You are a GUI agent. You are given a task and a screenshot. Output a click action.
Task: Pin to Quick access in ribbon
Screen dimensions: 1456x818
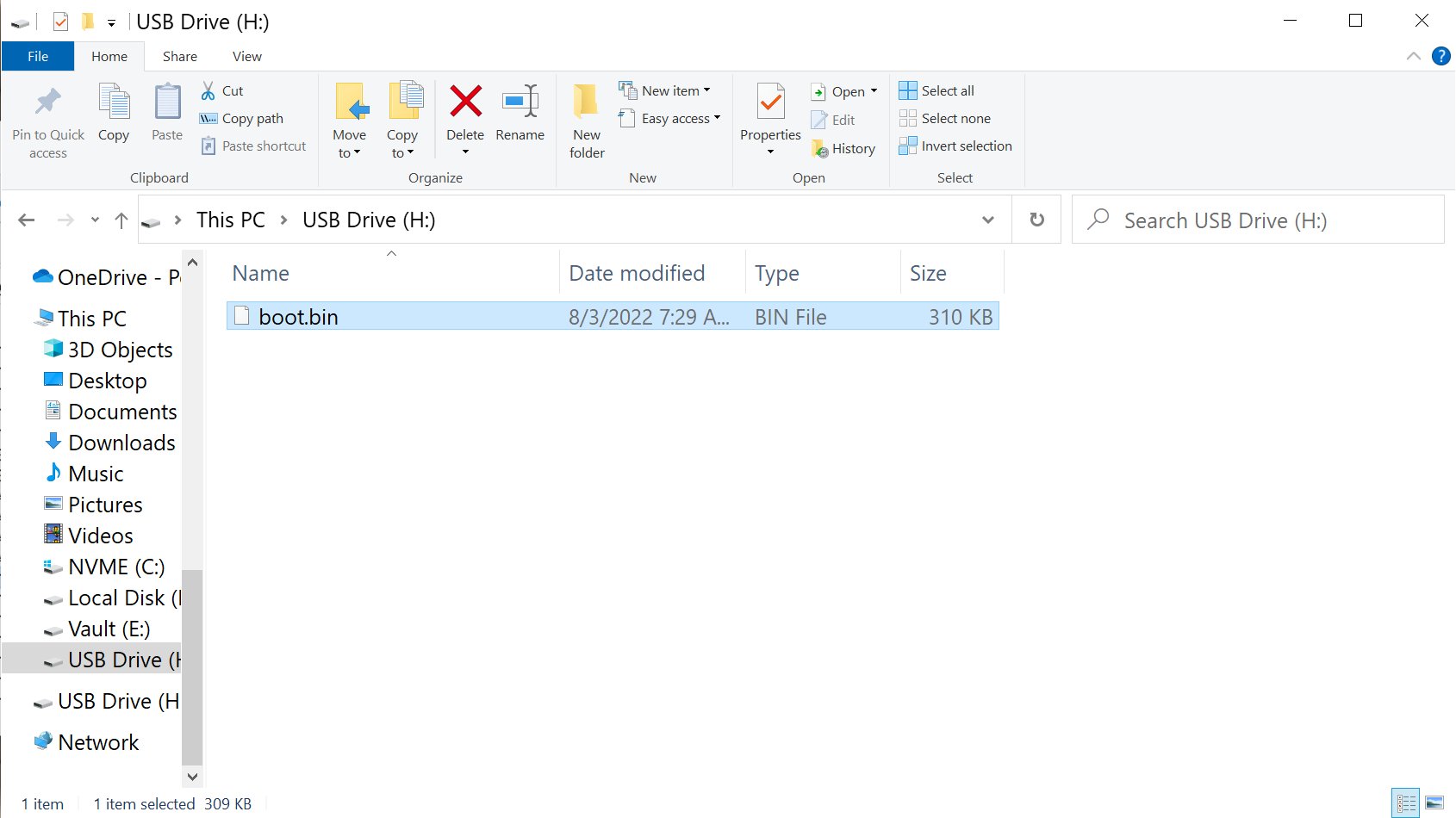(x=48, y=121)
